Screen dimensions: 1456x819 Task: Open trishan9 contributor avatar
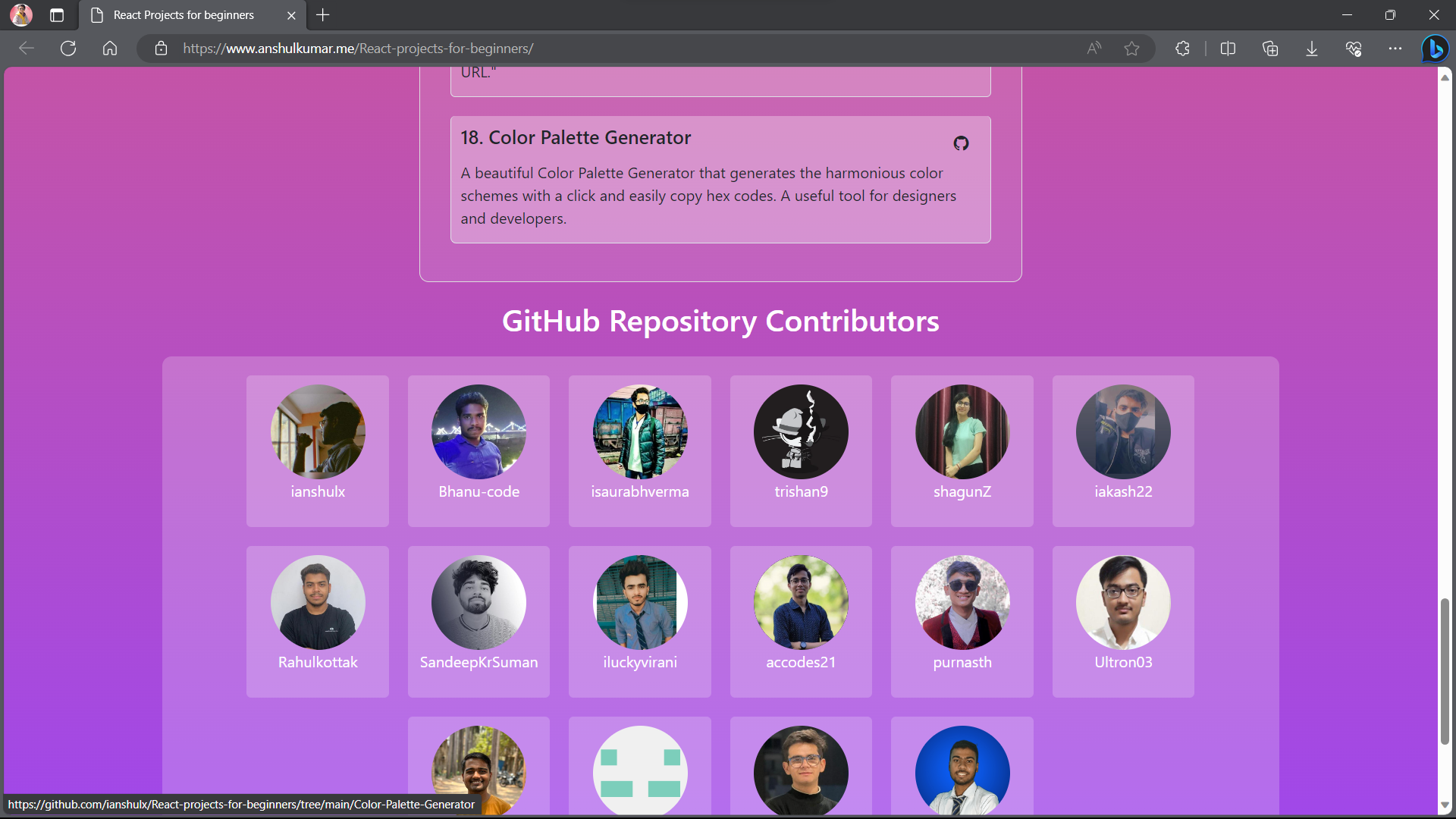click(801, 431)
